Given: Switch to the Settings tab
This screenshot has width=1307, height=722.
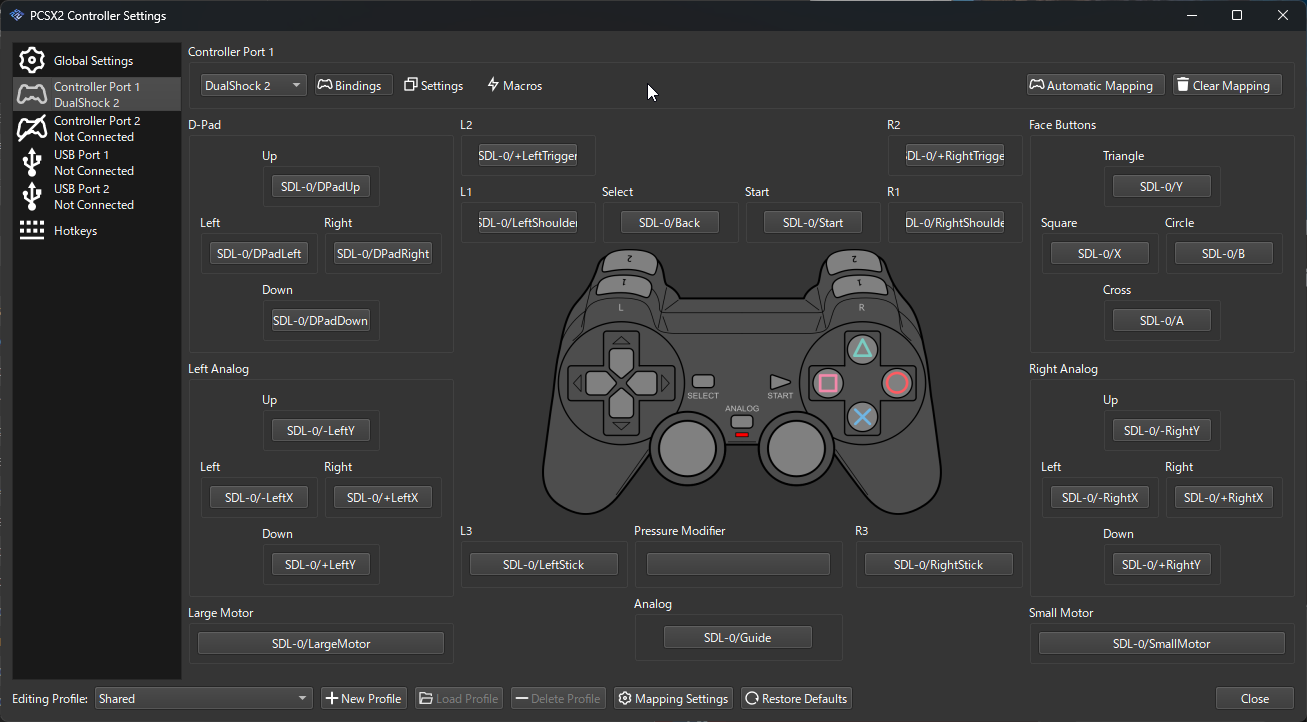Looking at the screenshot, I should [x=433, y=86].
